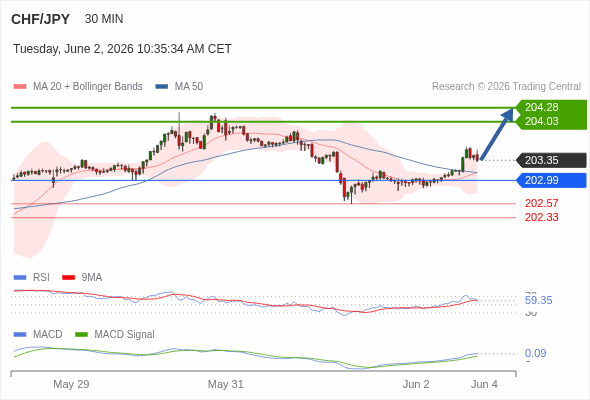Select the date and time stamp text
590x400 pixels.
pos(122,49)
